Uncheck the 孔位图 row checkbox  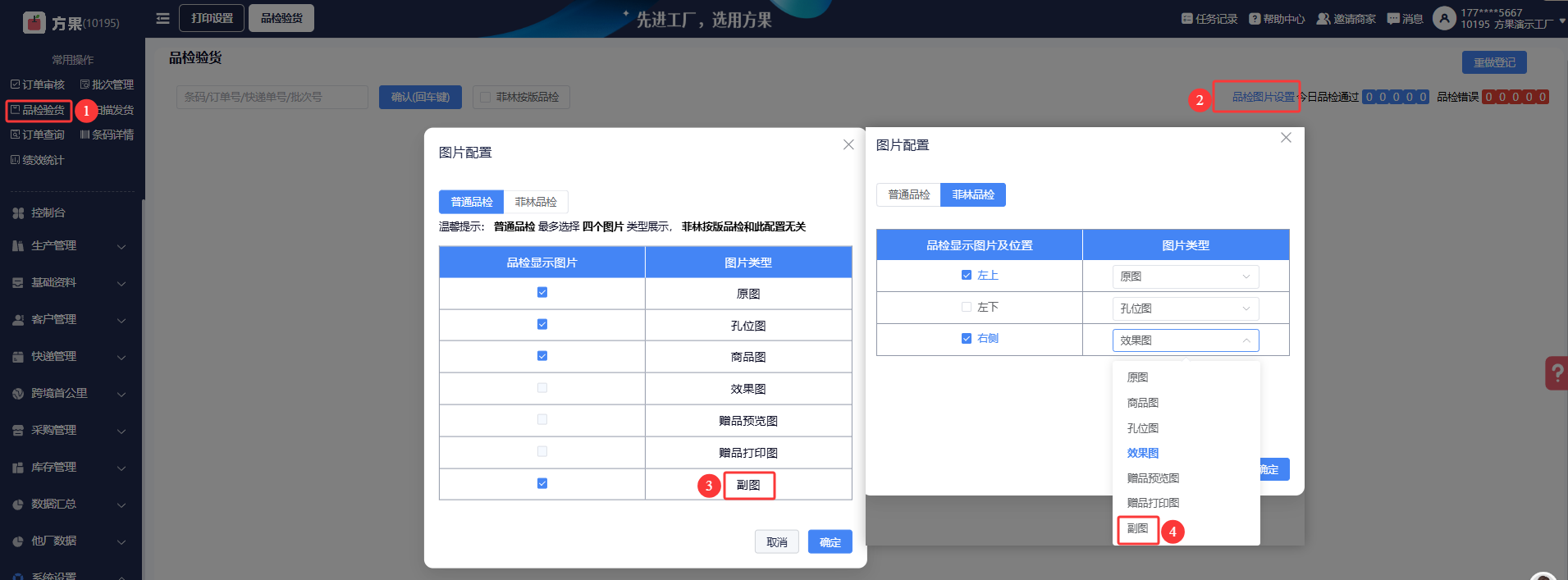click(x=542, y=325)
